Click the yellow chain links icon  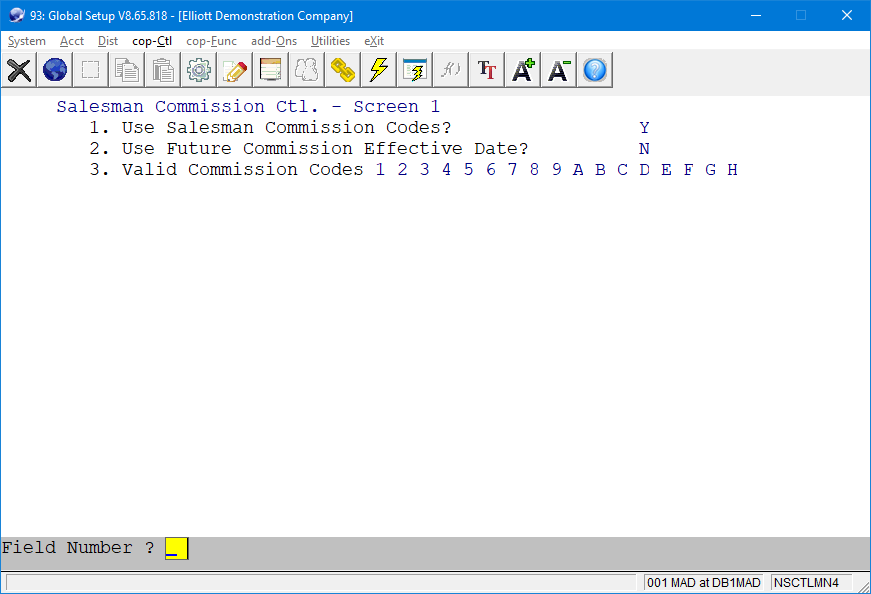pos(343,70)
